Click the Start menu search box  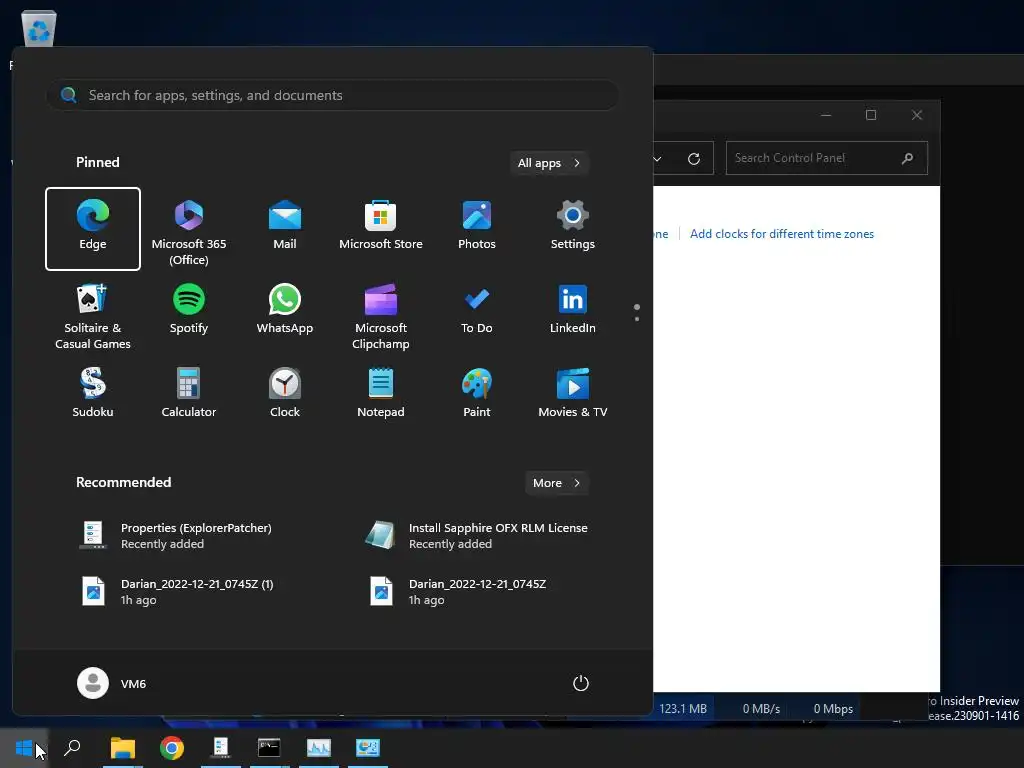(x=332, y=95)
